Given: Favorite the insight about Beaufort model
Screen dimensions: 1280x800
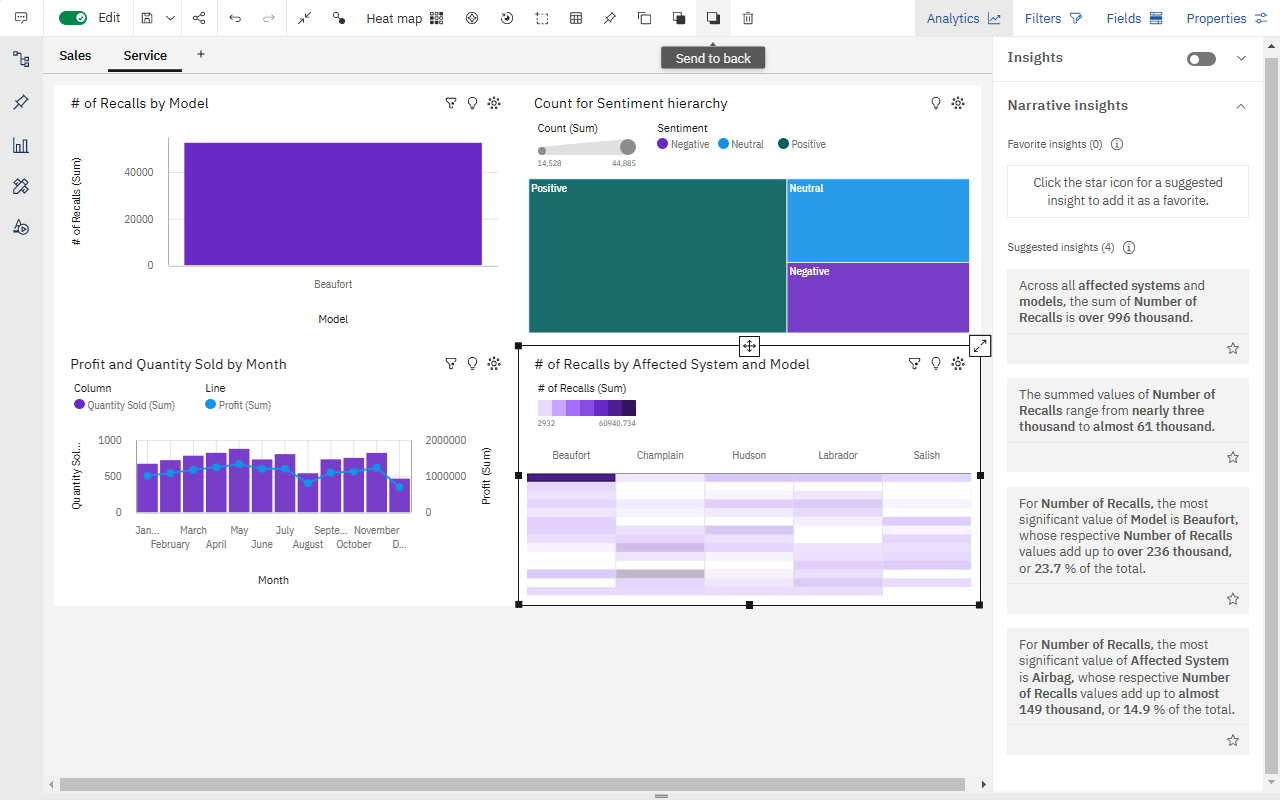Looking at the screenshot, I should (x=1232, y=599).
